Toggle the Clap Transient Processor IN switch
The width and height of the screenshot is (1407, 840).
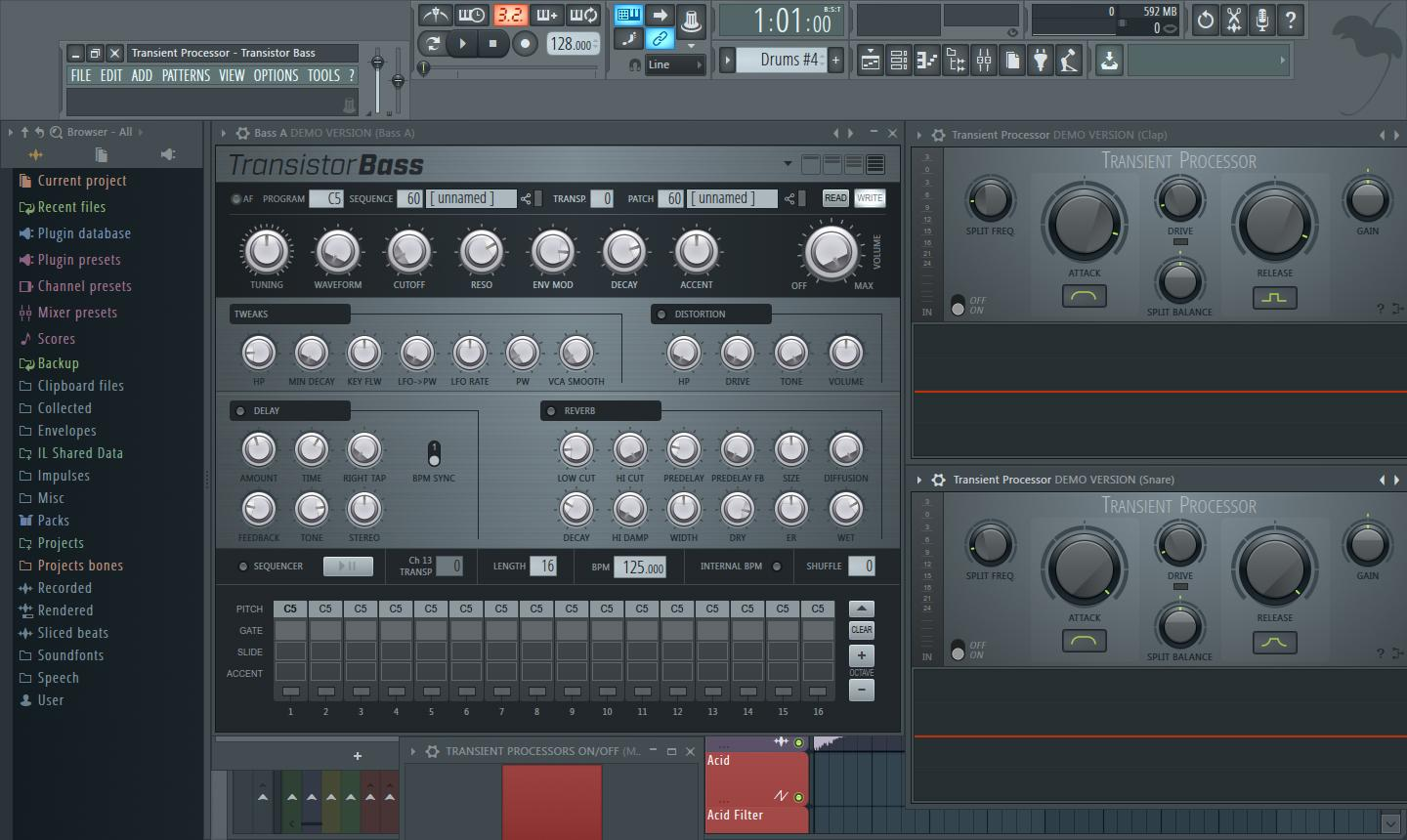pos(958,305)
